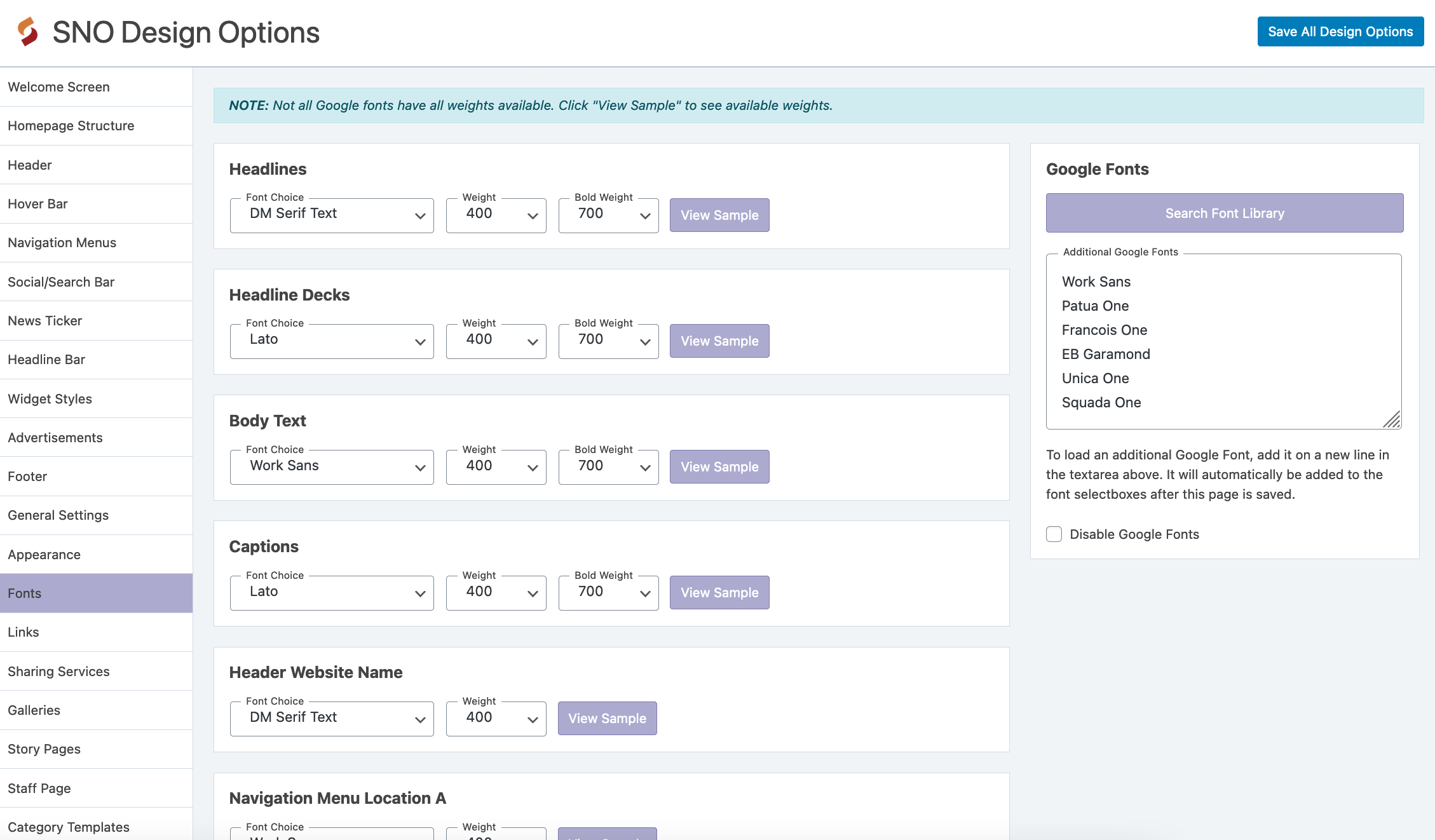The image size is (1435, 840).
Task: View Sample for Header Website Name
Action: pyautogui.click(x=608, y=718)
